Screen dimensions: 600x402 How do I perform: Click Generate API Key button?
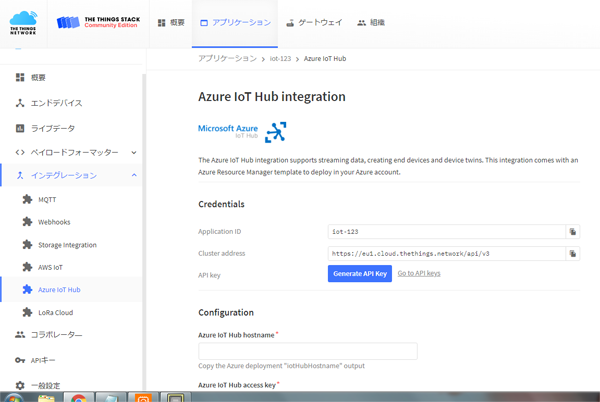[x=360, y=273]
